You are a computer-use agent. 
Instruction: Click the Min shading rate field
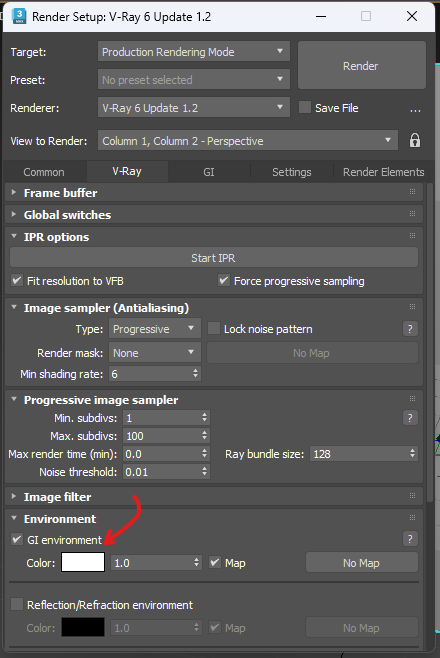coord(155,373)
